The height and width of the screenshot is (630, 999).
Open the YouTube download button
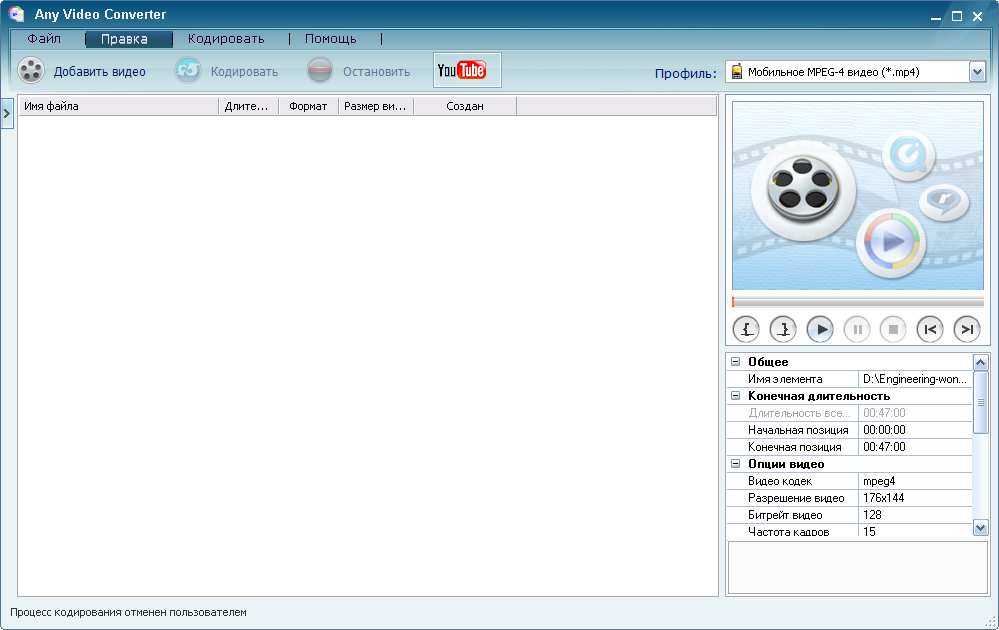[467, 70]
